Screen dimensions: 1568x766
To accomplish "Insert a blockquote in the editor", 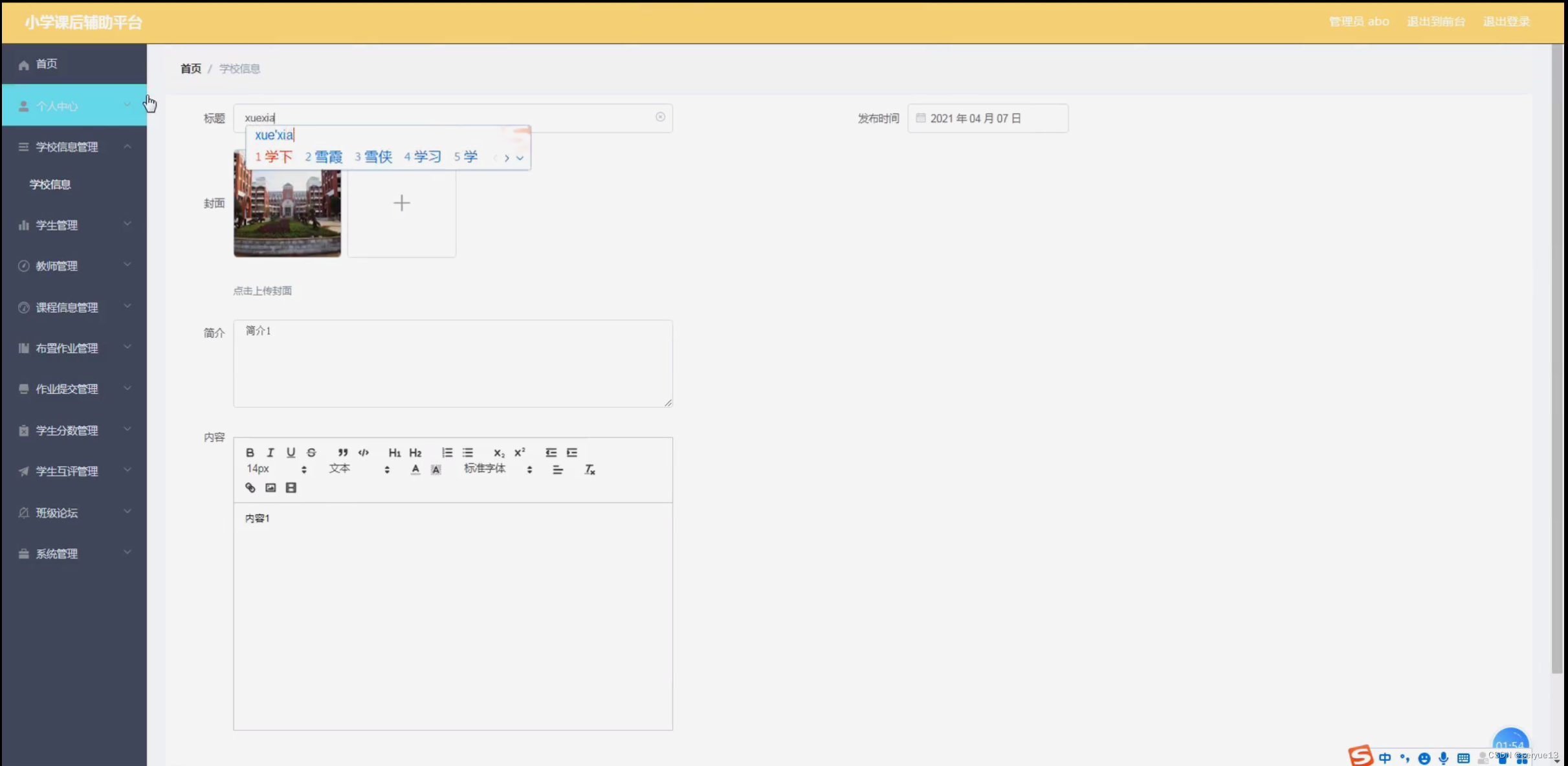I will [343, 452].
